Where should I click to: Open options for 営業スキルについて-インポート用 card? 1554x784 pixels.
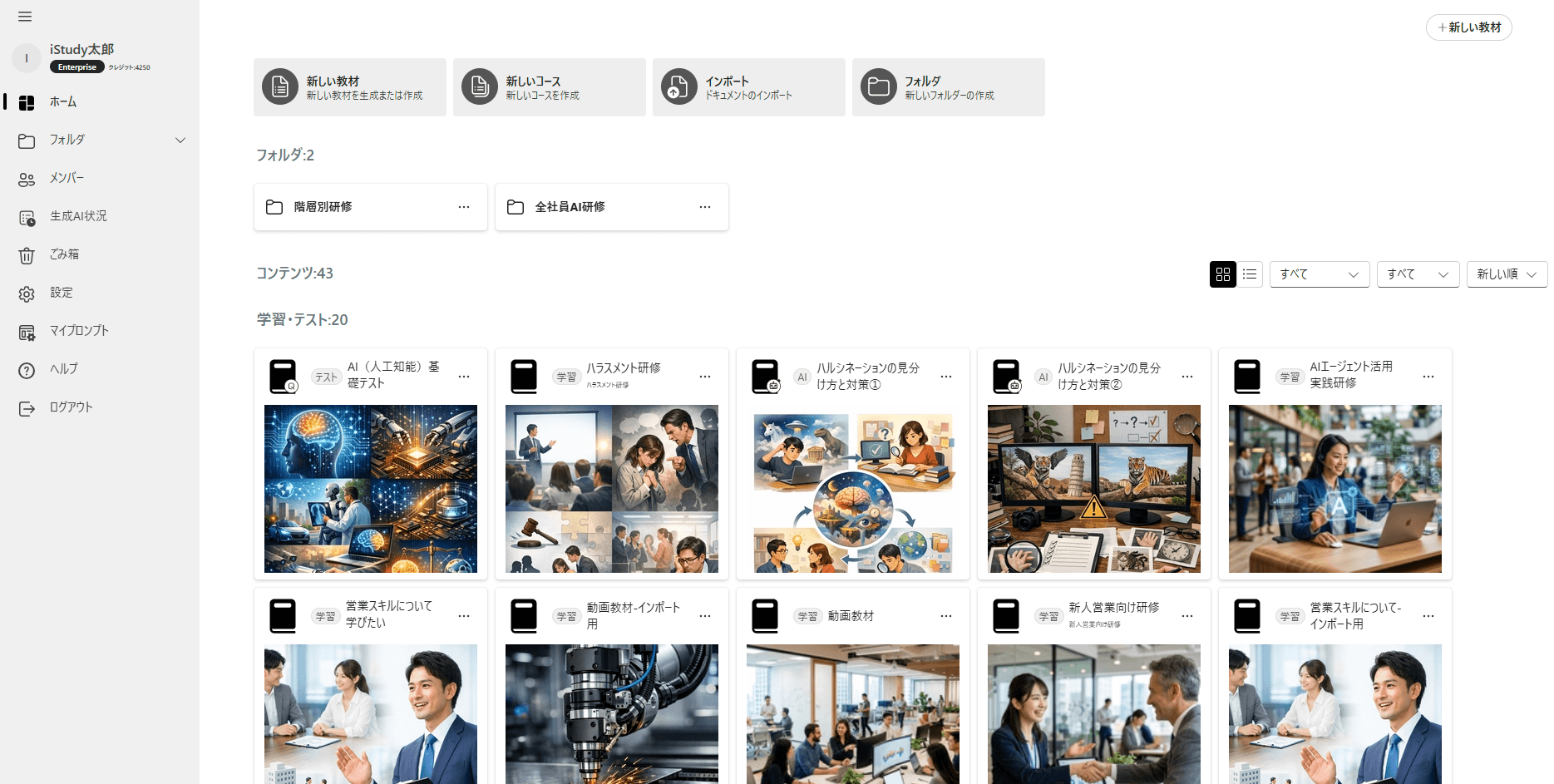(1428, 616)
